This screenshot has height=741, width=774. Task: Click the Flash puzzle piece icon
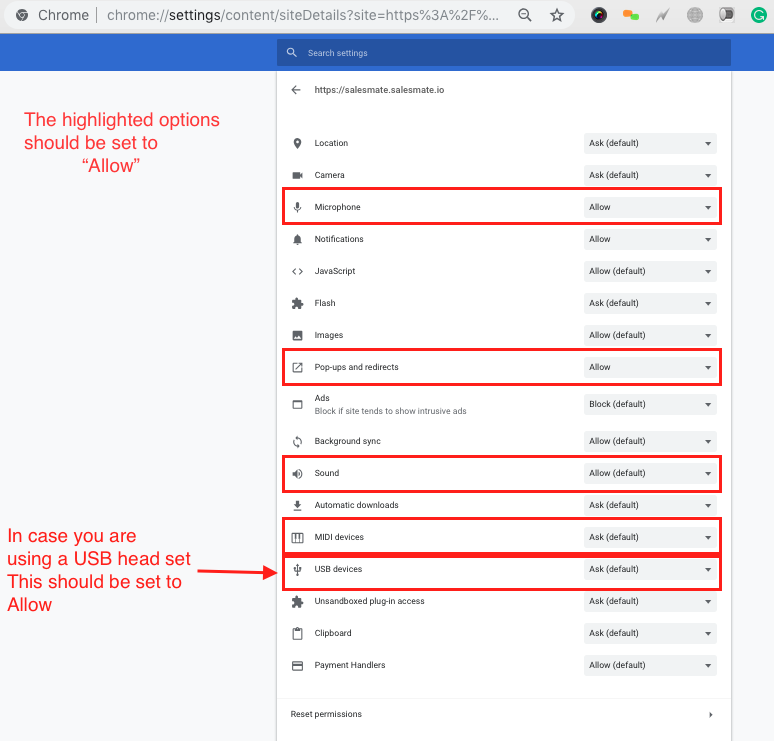(297, 303)
